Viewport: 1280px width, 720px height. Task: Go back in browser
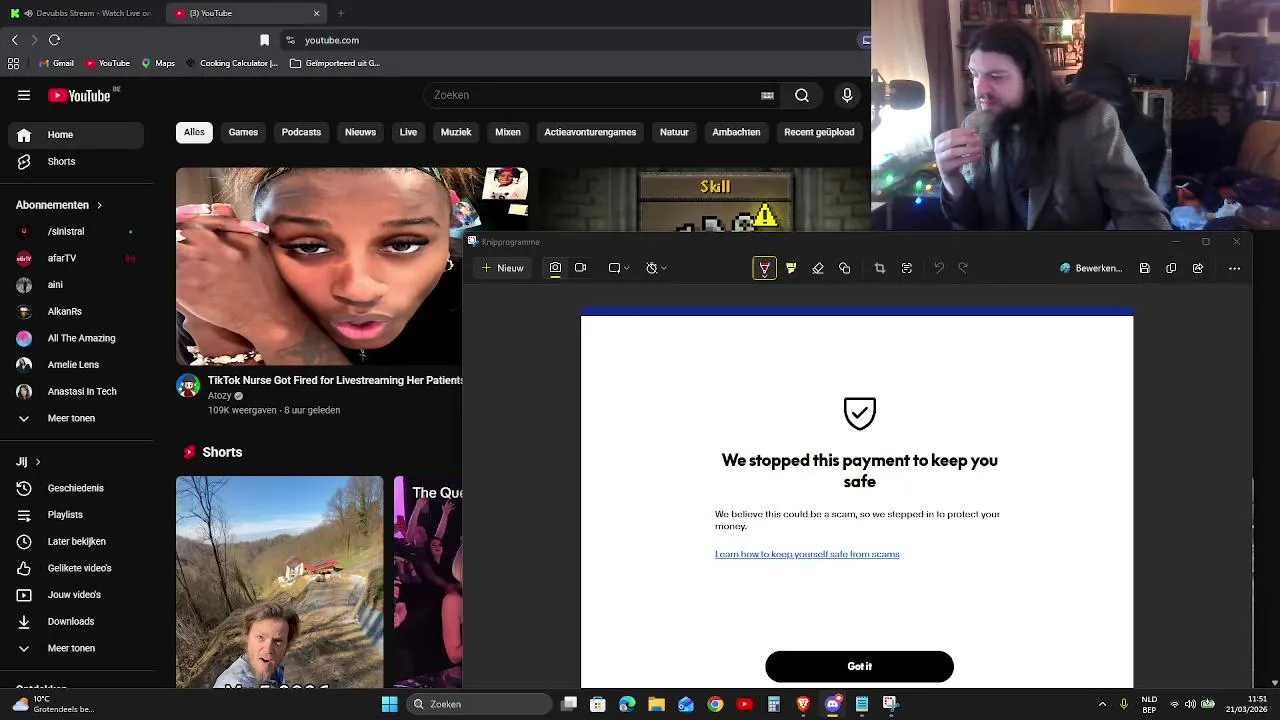coord(14,40)
